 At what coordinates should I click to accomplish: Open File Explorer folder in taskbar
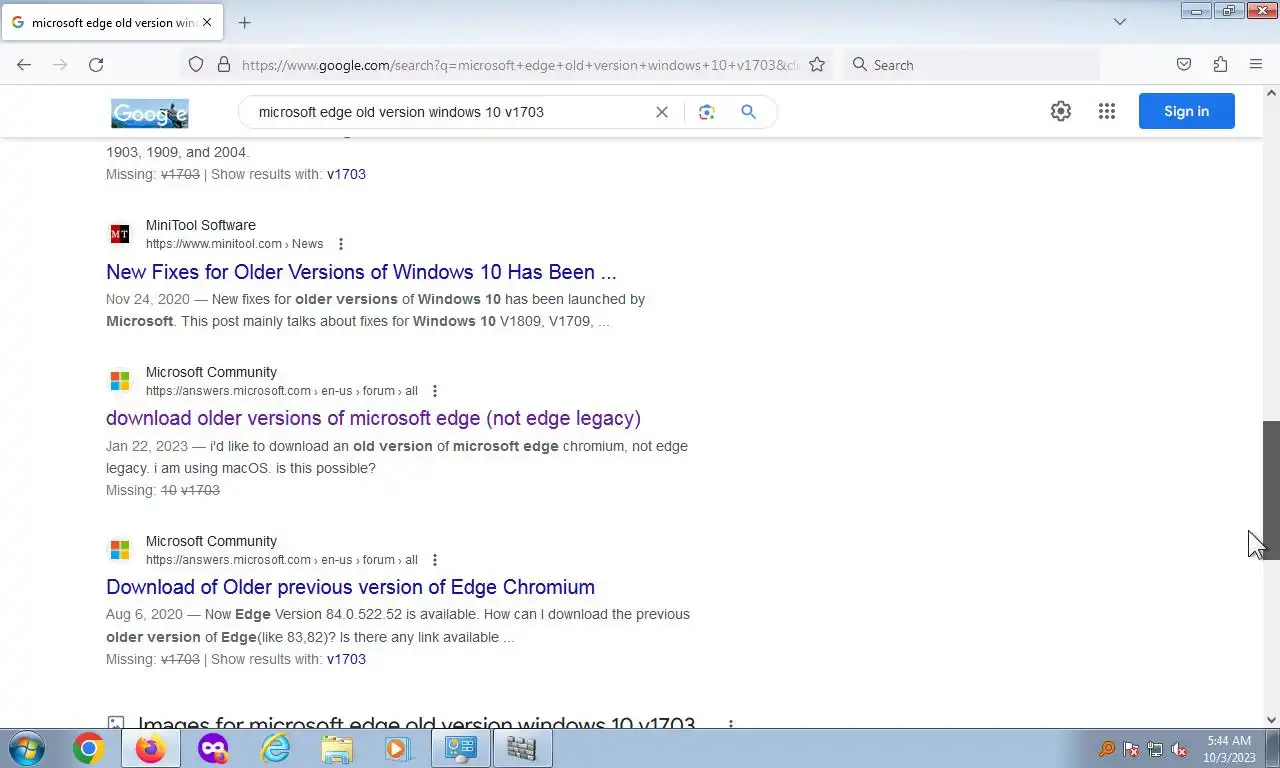pyautogui.click(x=337, y=748)
